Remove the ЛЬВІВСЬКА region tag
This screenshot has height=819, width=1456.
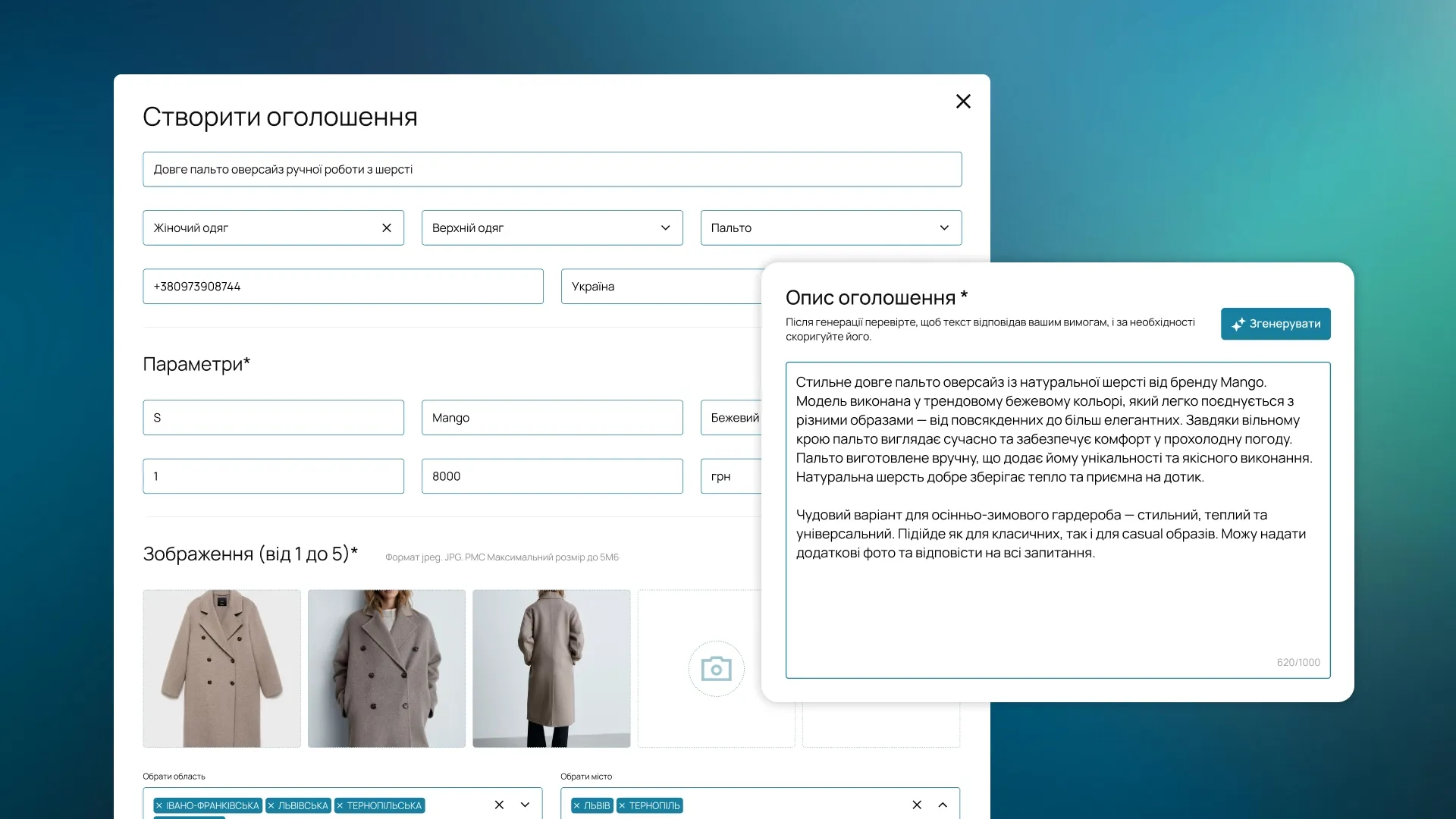point(271,805)
